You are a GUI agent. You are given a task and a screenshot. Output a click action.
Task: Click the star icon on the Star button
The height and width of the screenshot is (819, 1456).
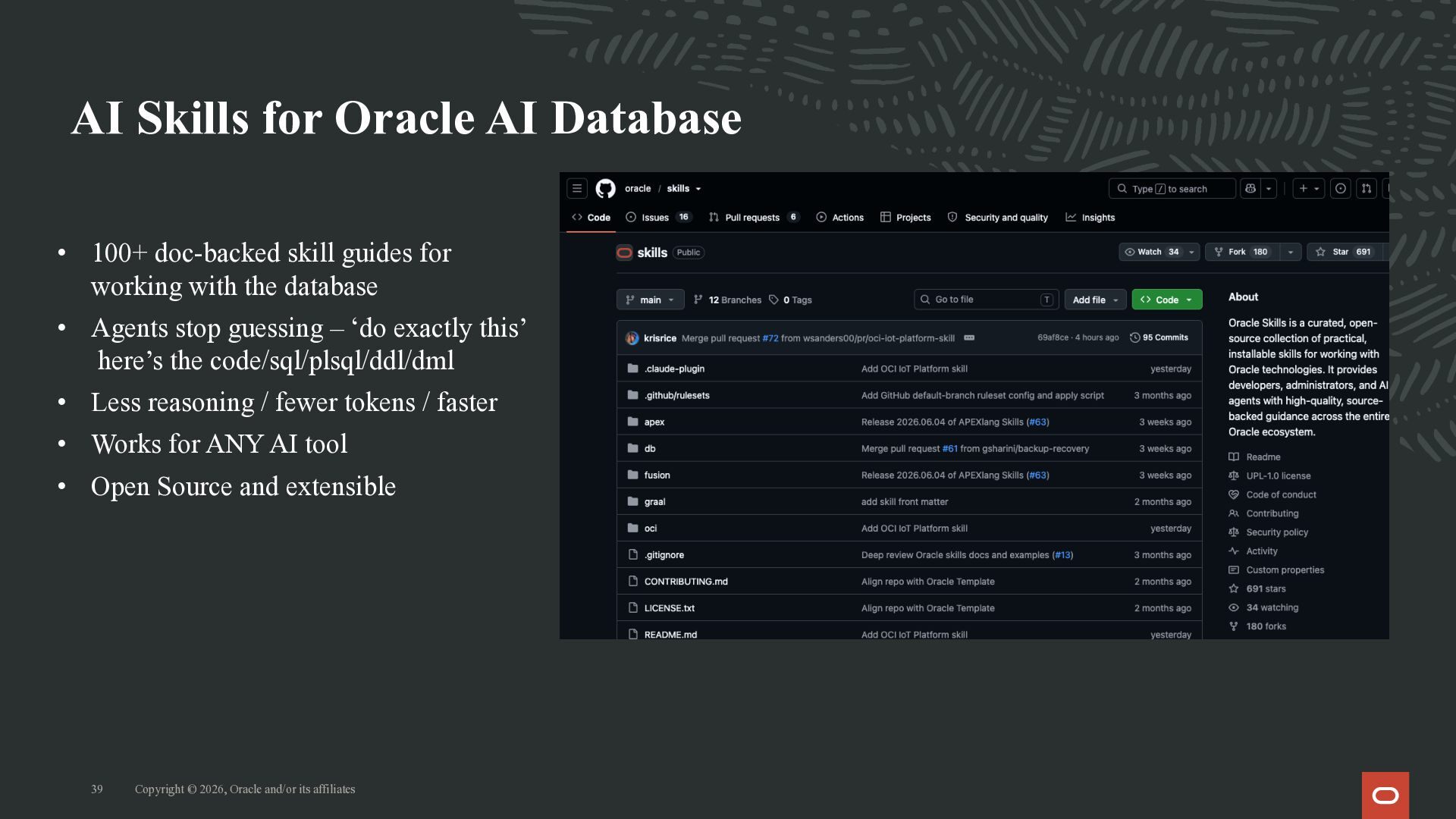[1321, 252]
